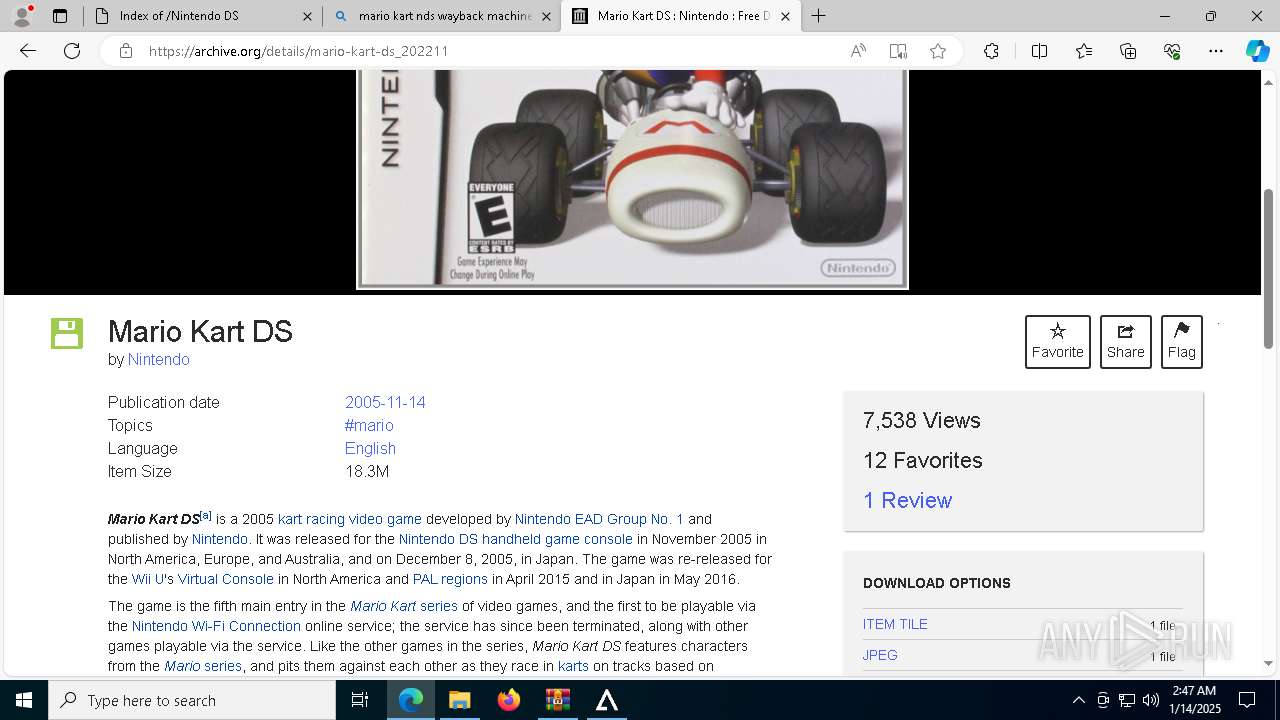The image size is (1280, 720).
Task: Activate the Read aloud icon
Action: click(858, 51)
